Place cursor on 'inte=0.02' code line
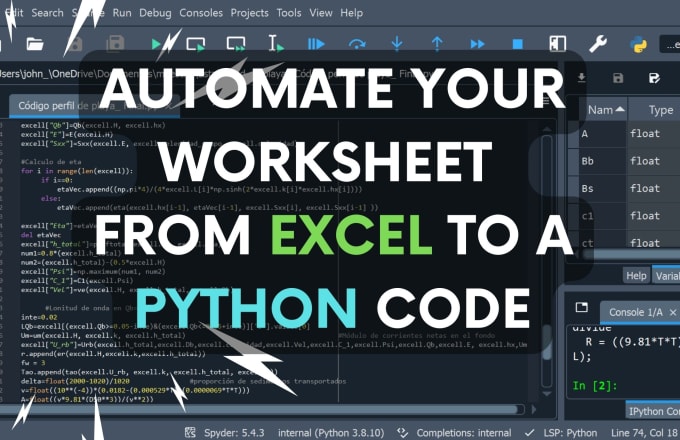680x440 pixels. point(39,317)
